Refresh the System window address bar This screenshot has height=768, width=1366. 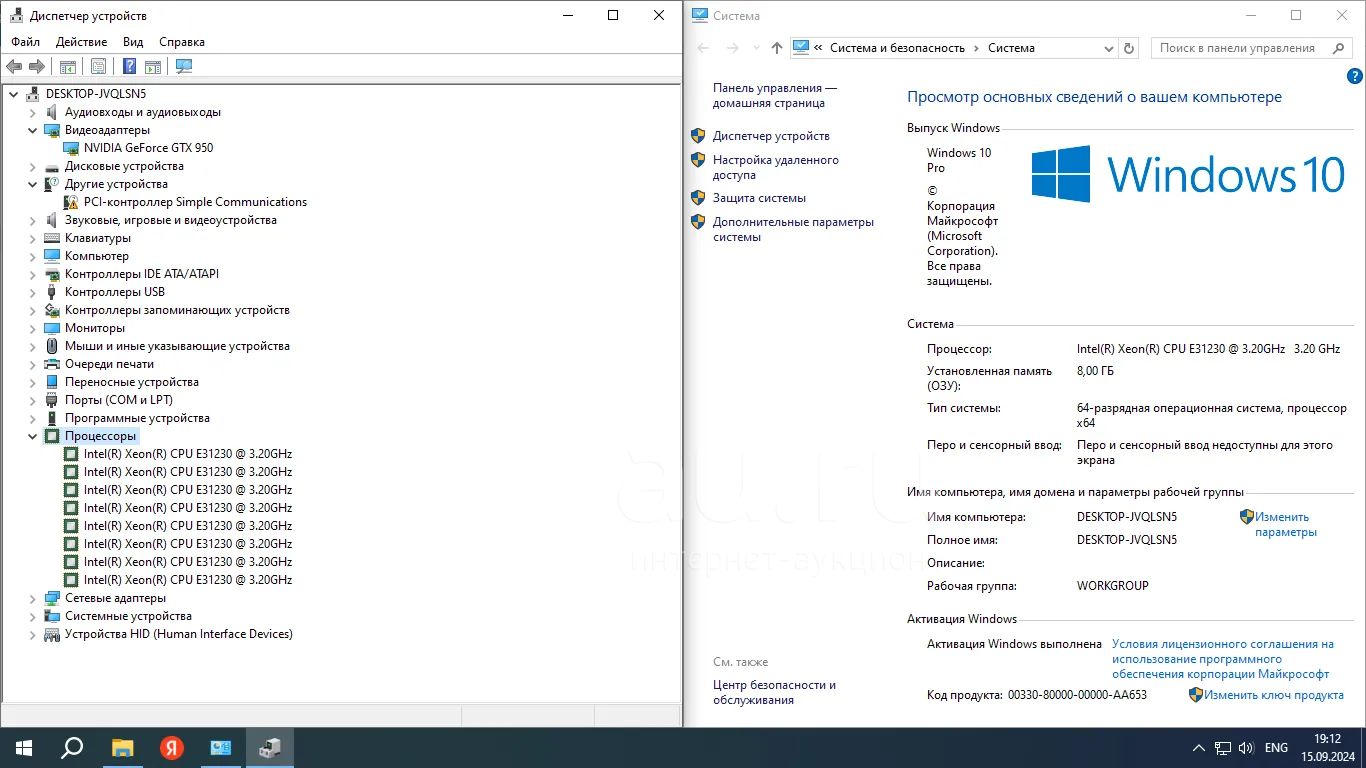tap(1129, 48)
